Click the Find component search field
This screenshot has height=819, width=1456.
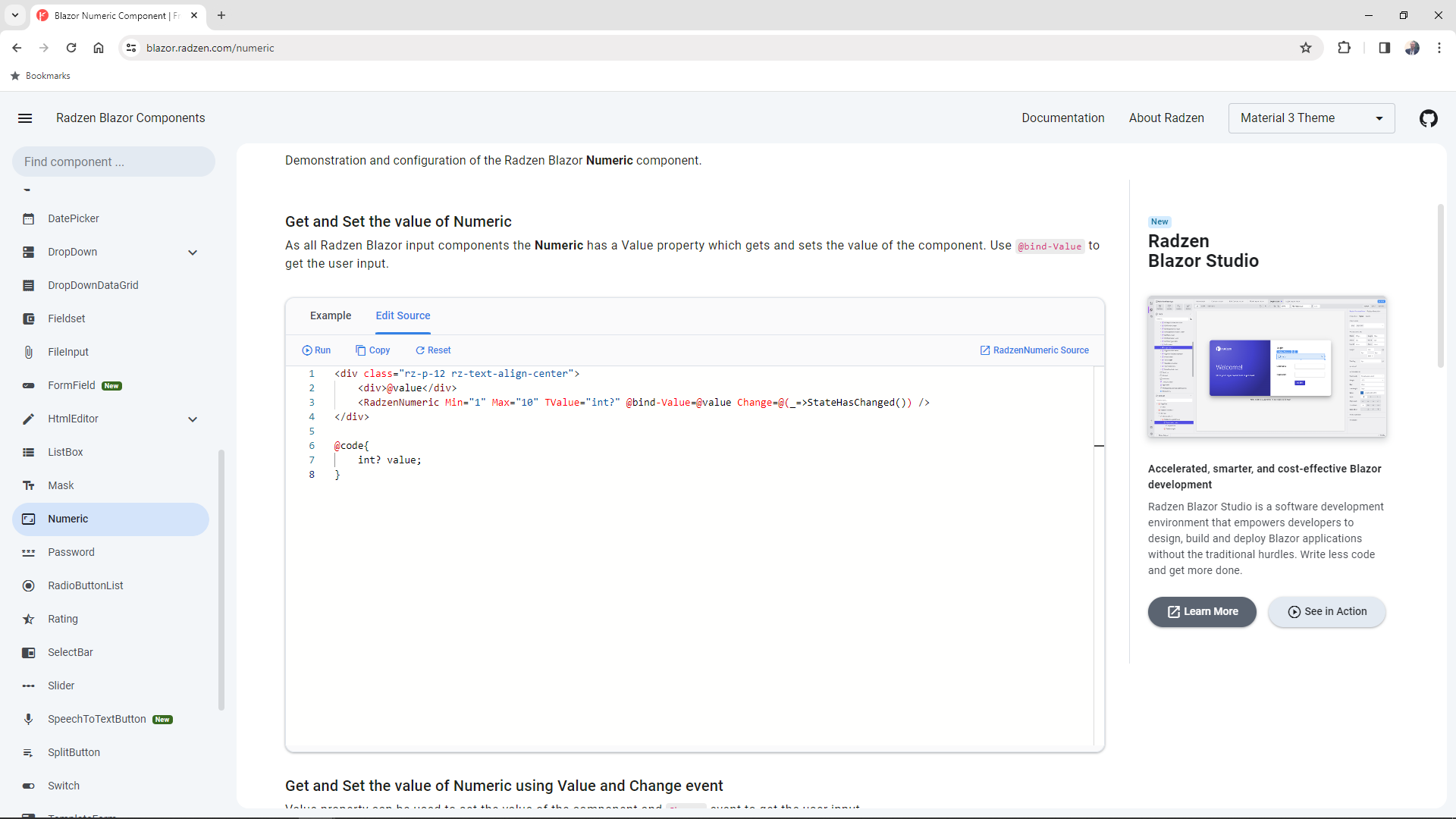112,162
